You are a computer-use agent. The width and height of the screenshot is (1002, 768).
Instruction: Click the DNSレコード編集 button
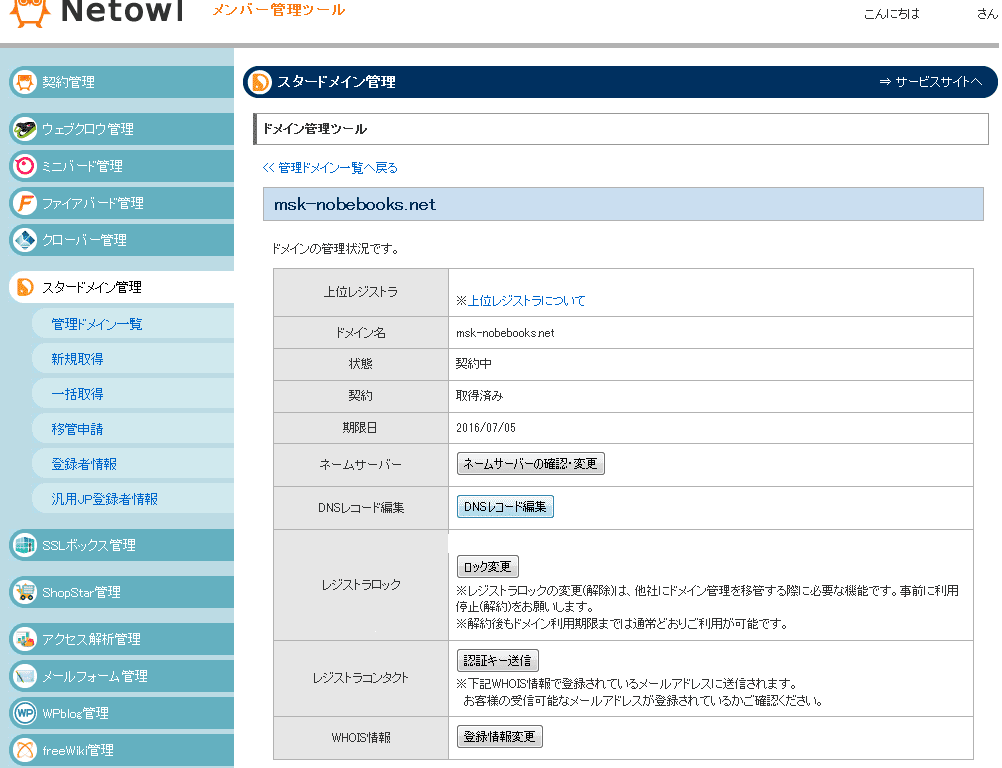[505, 507]
